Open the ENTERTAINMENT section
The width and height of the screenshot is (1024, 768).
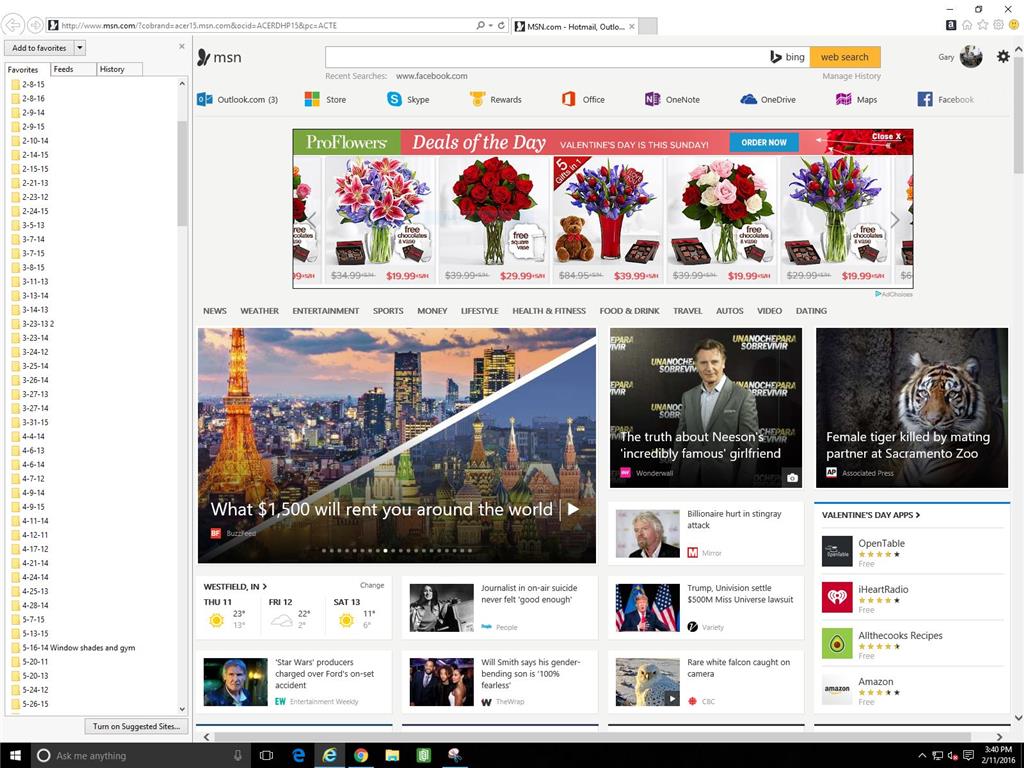tap(325, 311)
